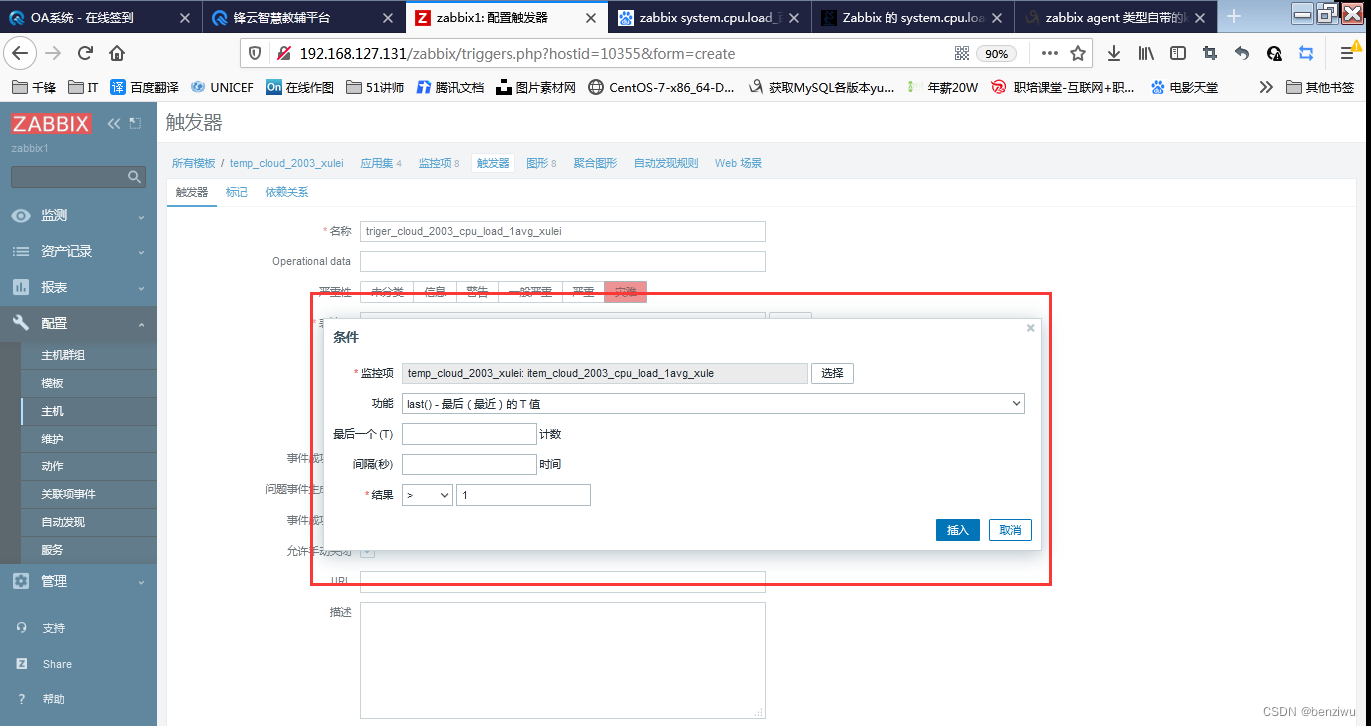Open the 所有模板 breadcrumb link
This screenshot has height=726, width=1371.
pos(193,163)
